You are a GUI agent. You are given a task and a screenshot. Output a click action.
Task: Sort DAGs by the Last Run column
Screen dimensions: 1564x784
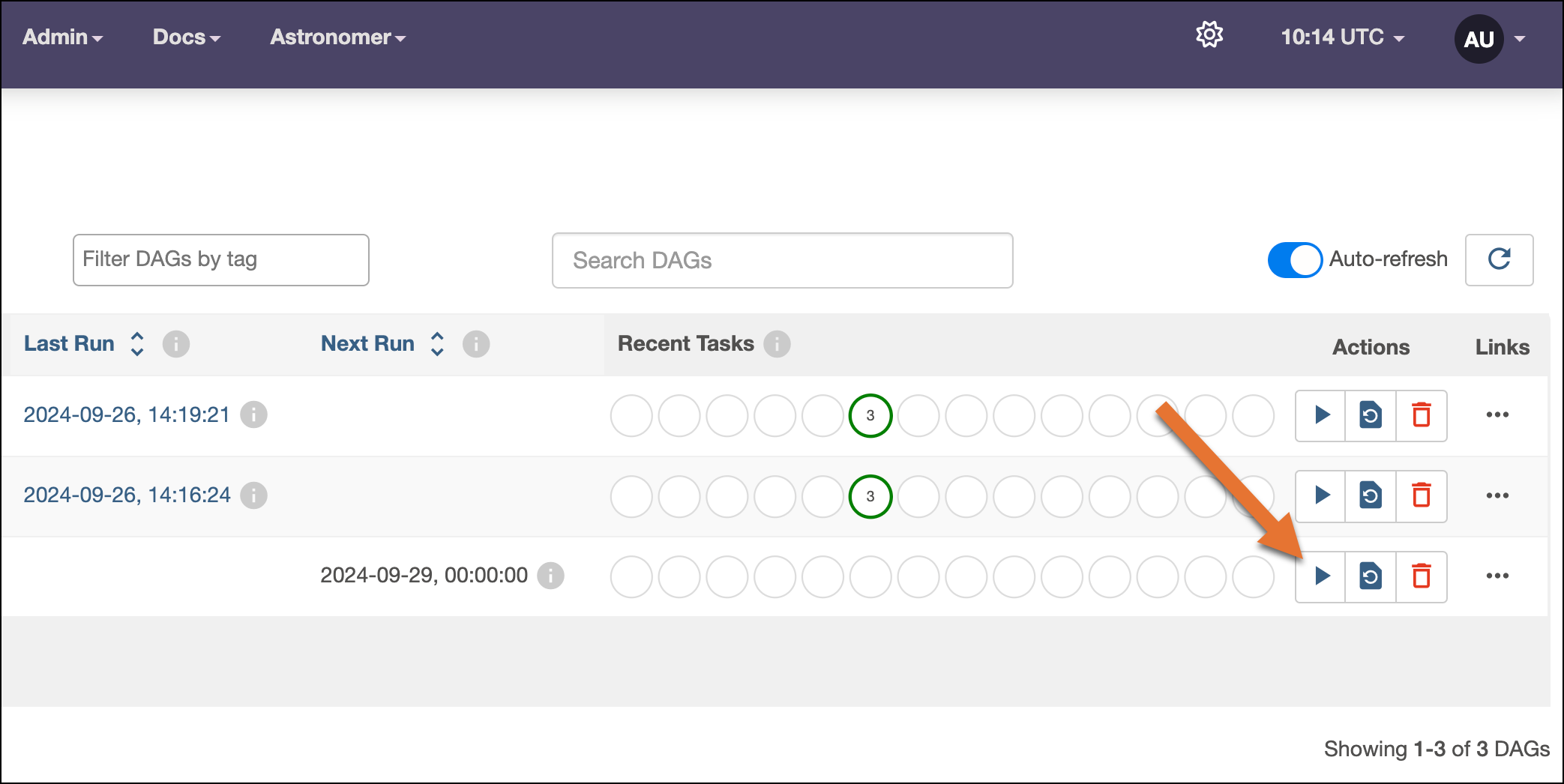137,344
